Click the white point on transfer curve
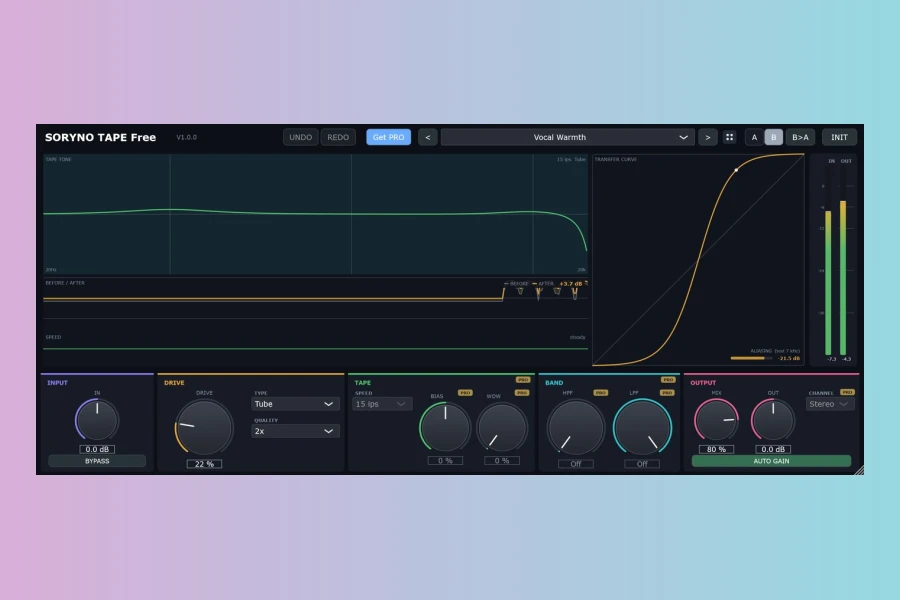Image resolution: width=900 pixels, height=600 pixels. pyautogui.click(x=736, y=170)
